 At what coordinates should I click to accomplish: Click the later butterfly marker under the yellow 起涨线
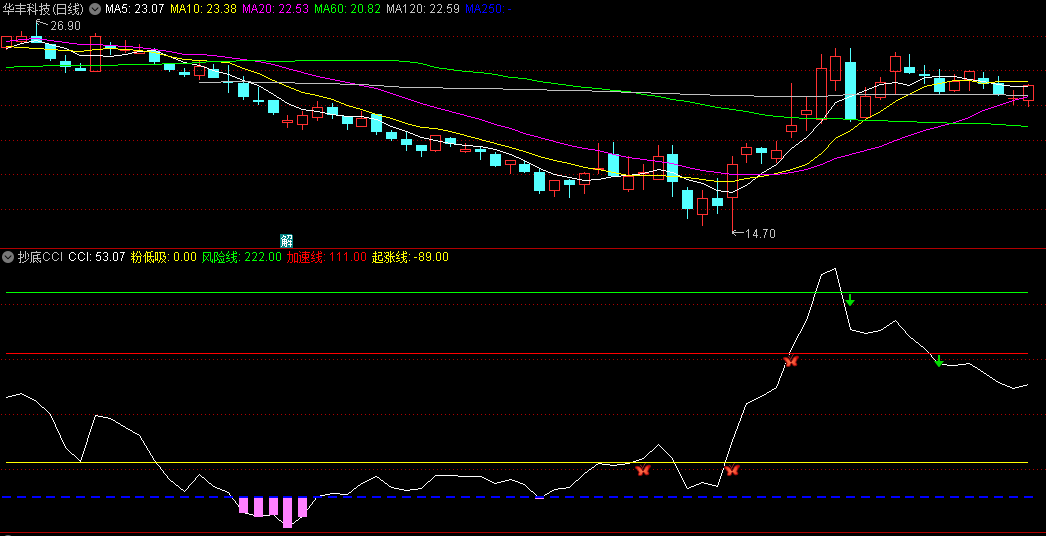click(732, 470)
